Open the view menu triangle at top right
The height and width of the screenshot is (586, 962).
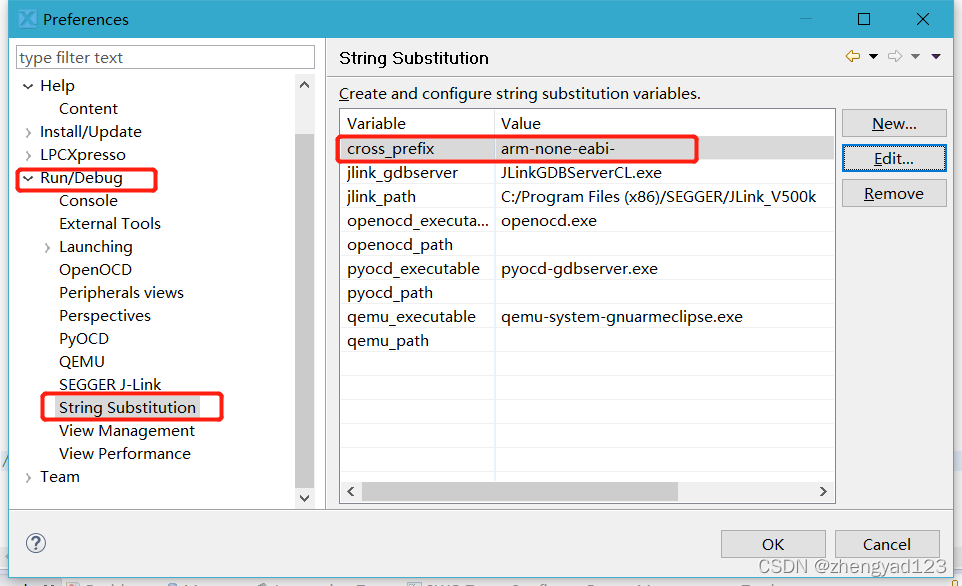click(936, 57)
